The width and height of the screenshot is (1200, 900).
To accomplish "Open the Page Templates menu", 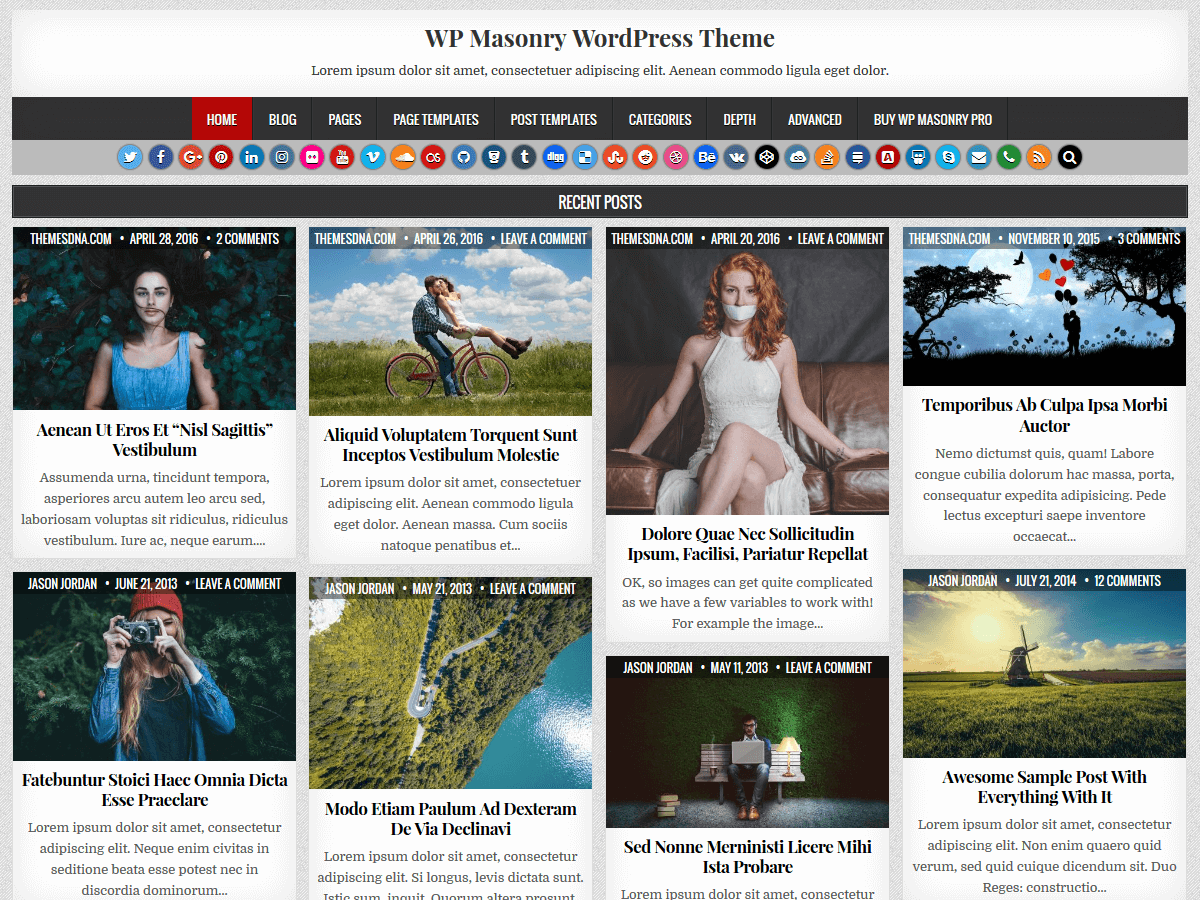I will point(435,119).
